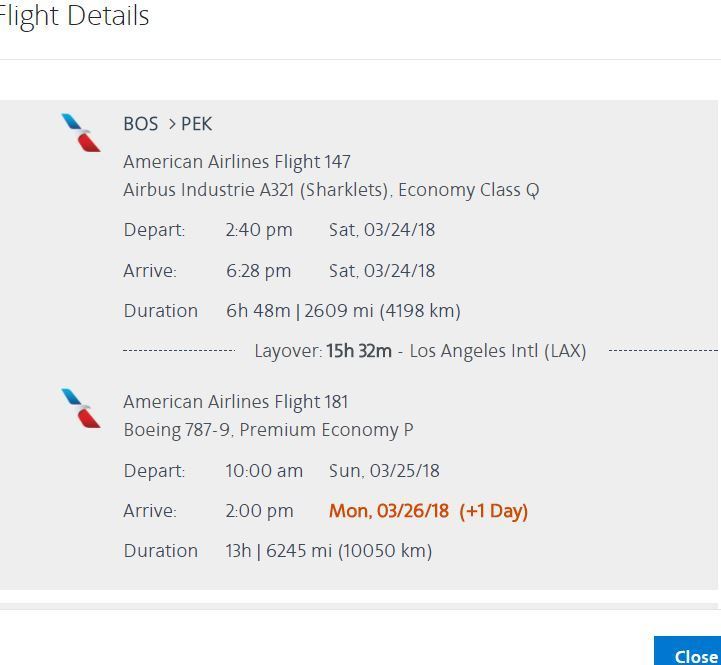Click Sun, 03/25/18 departure date
The image size is (721, 665).
384,471
